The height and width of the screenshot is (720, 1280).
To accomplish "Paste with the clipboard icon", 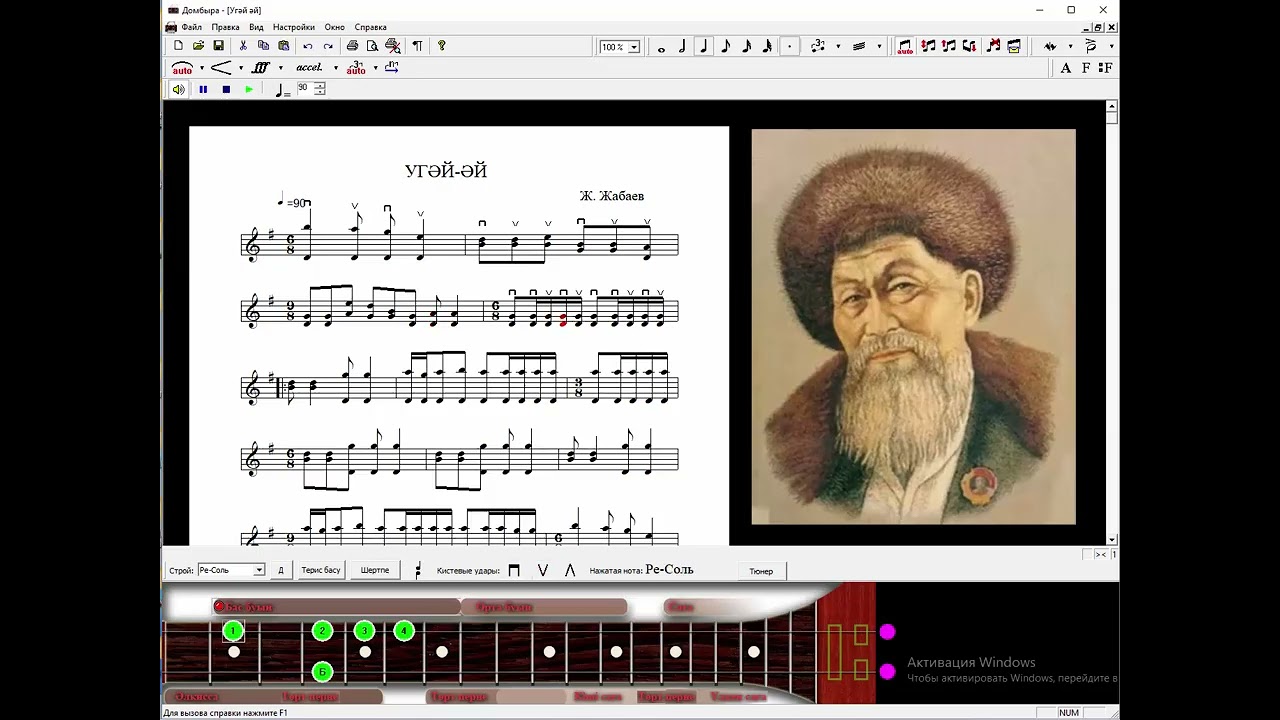I will pos(283,46).
